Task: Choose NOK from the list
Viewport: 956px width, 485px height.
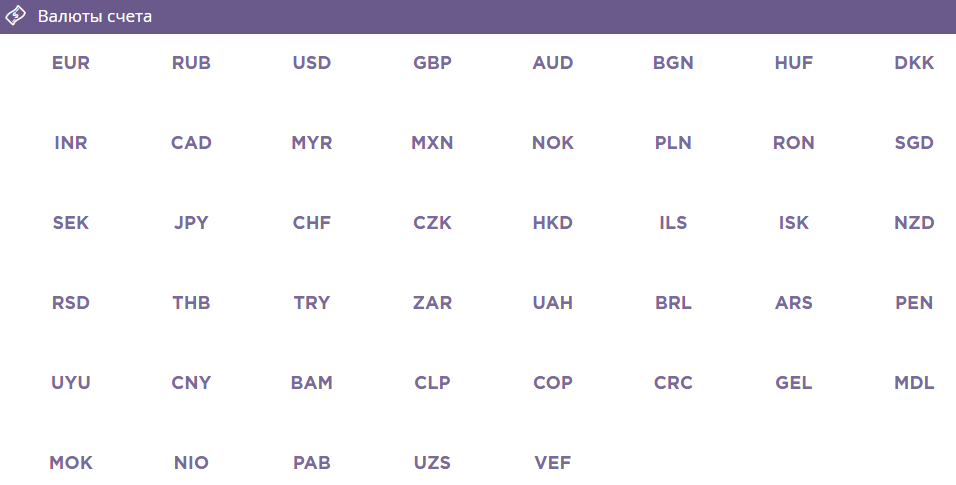Action: [x=553, y=143]
